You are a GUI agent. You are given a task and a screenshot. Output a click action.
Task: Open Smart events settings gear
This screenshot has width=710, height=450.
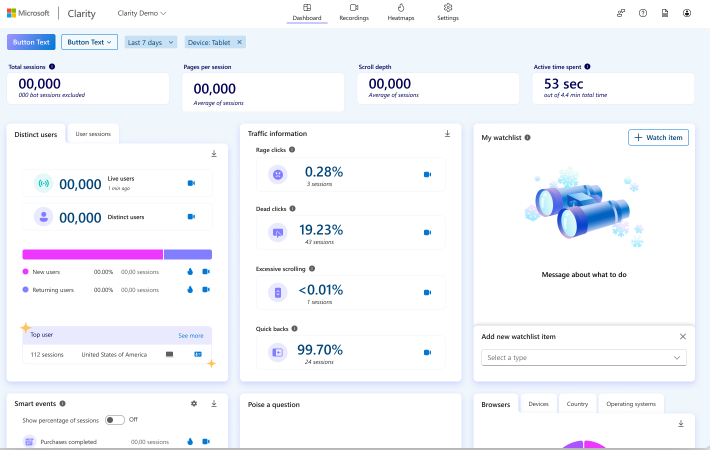(194, 403)
